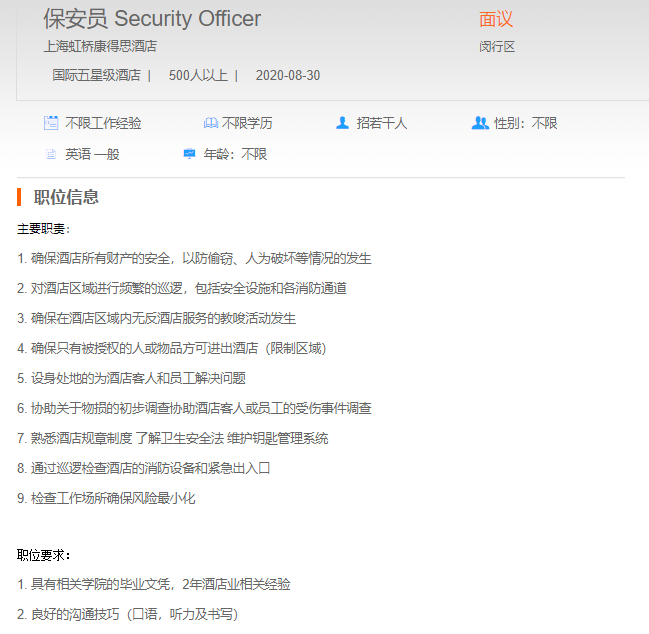Click the 国际五星级酒店 hotel type tag
649x634 pixels.
pos(96,75)
